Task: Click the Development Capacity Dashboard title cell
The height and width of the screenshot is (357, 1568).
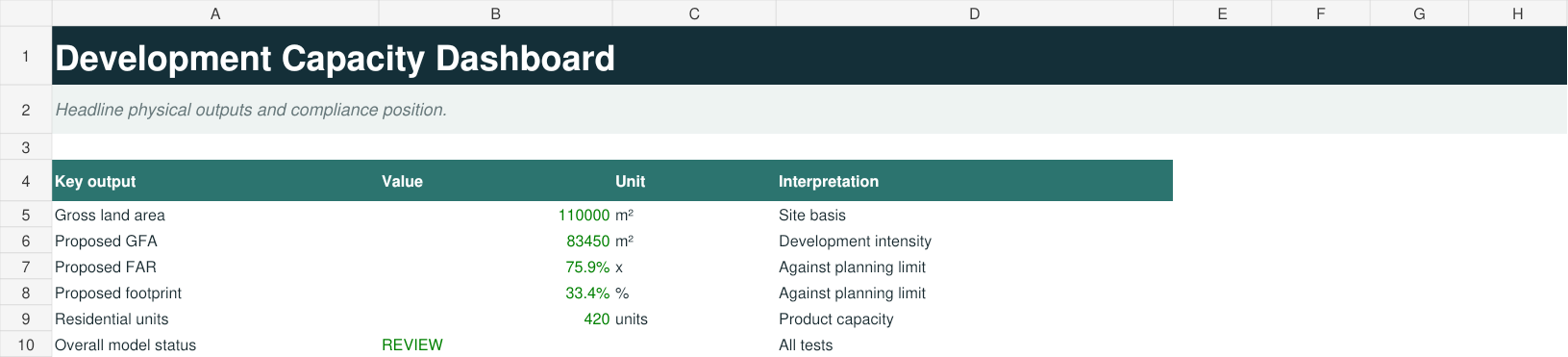Action: 809,56
